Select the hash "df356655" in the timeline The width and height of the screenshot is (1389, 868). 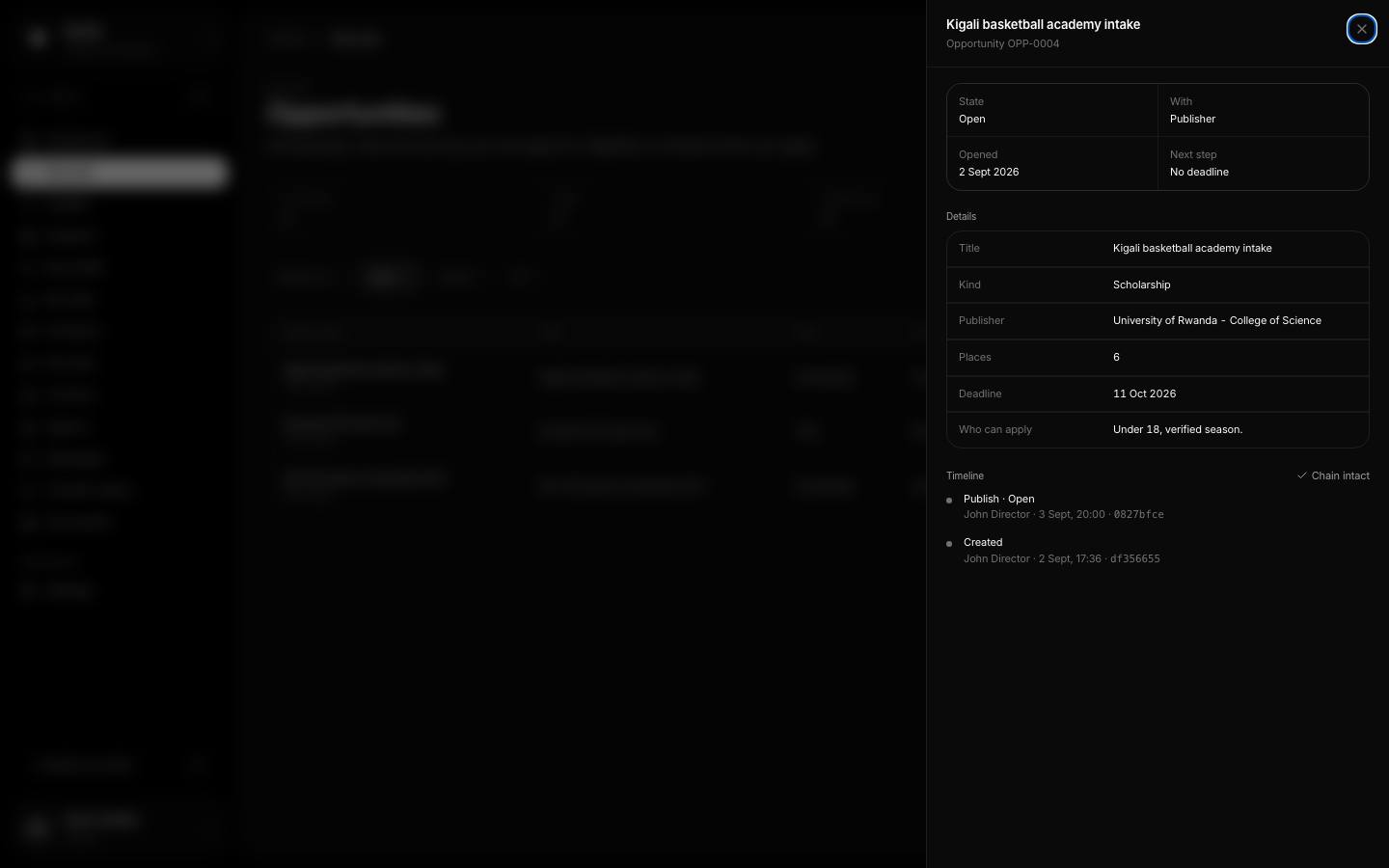[x=1134, y=559]
